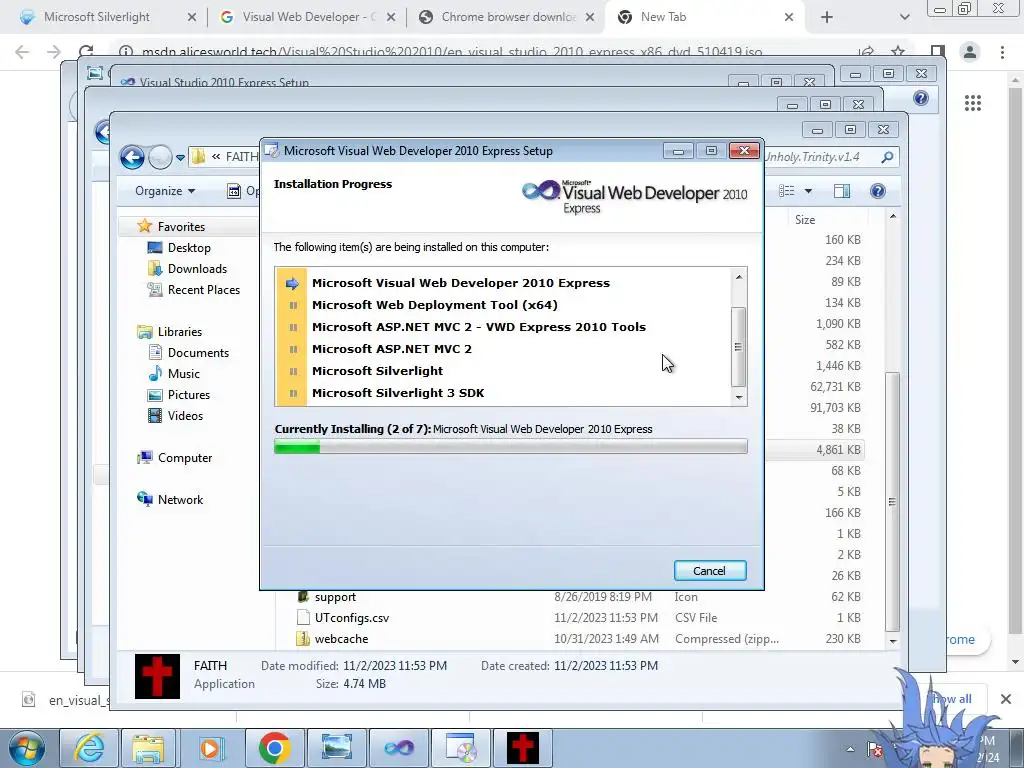Click the arrow icon beside Visual Web Developer 2010 Express
The height and width of the screenshot is (768, 1024).
(x=292, y=283)
